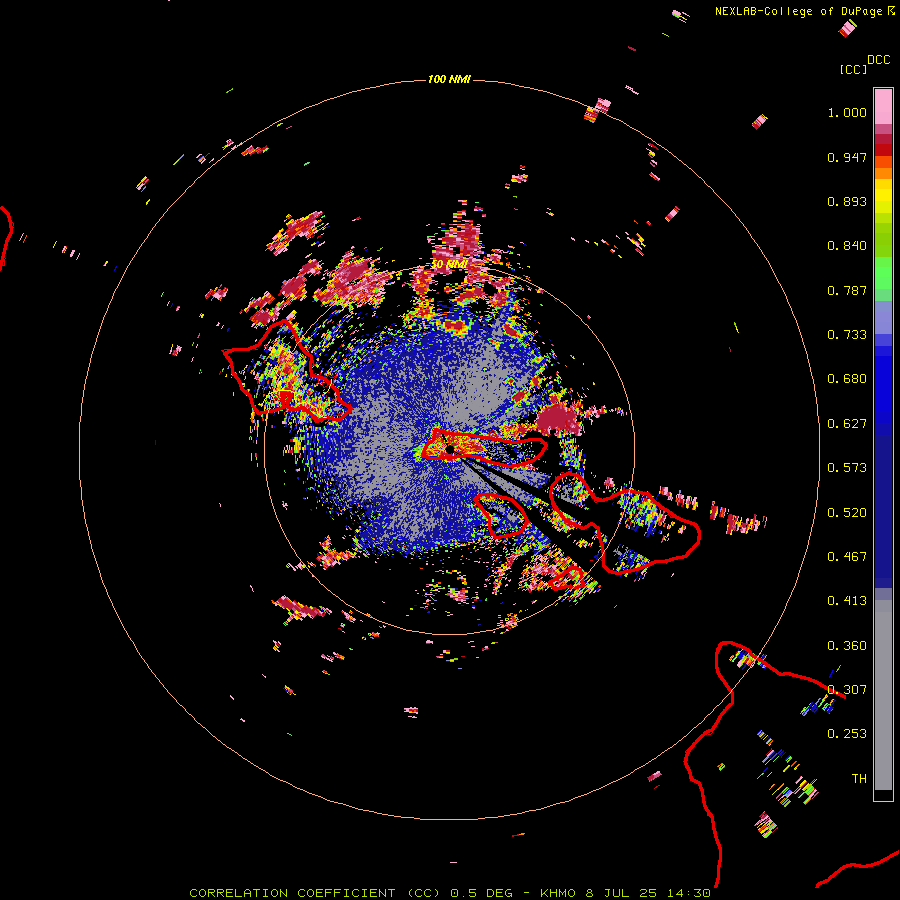Pick the green color bar segment beside 0.840

883,239
